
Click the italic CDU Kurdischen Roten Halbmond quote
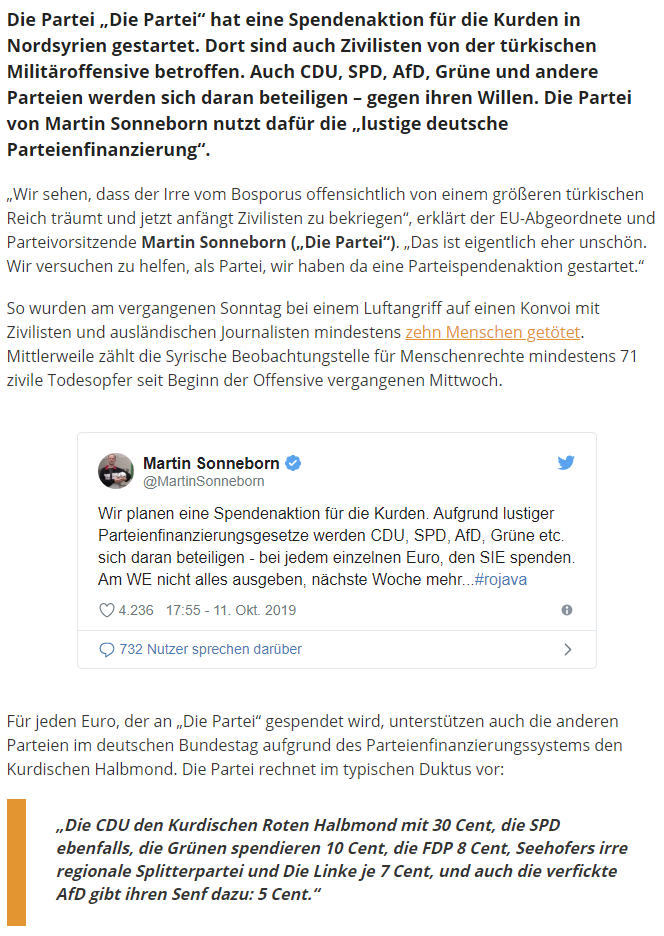342,860
